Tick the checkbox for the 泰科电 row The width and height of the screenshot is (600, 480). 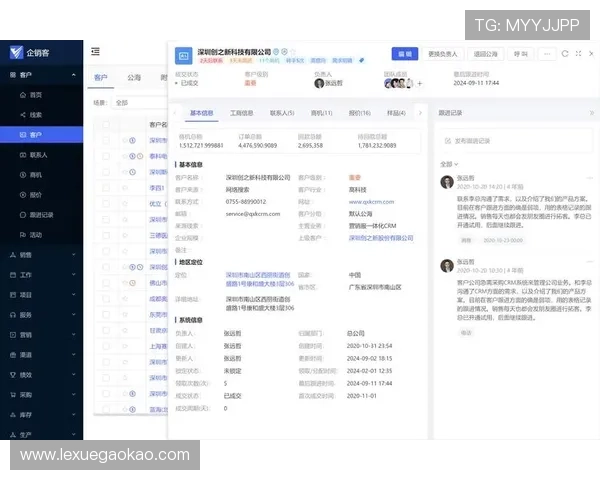(x=106, y=156)
